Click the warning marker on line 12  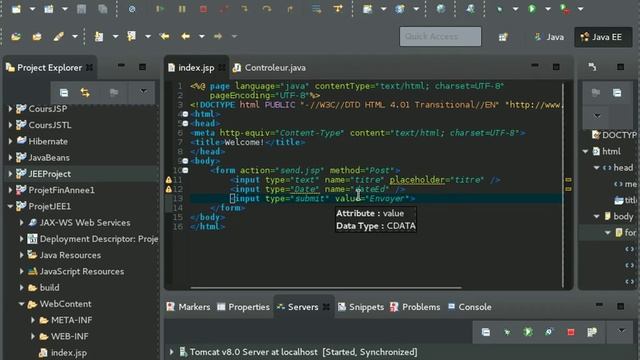pos(168,189)
